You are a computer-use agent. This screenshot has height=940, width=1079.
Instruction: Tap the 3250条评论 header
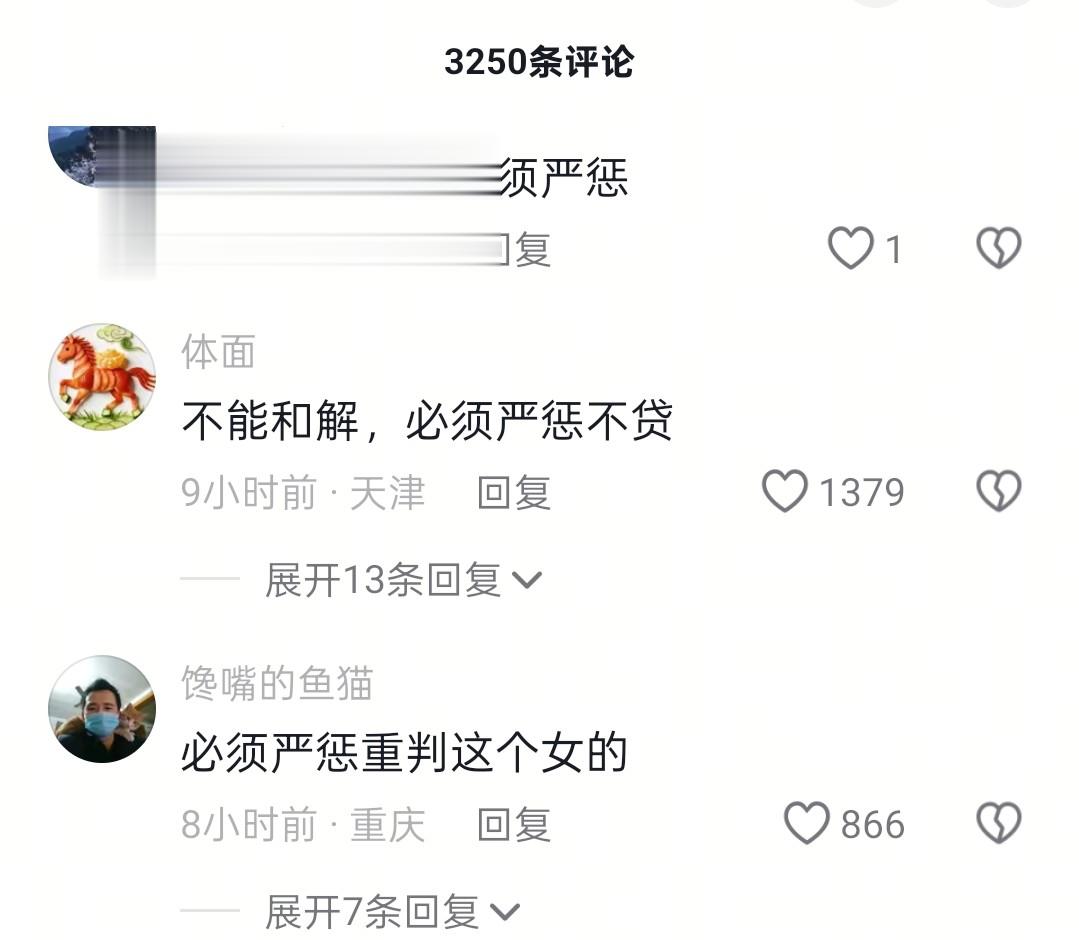point(539,62)
